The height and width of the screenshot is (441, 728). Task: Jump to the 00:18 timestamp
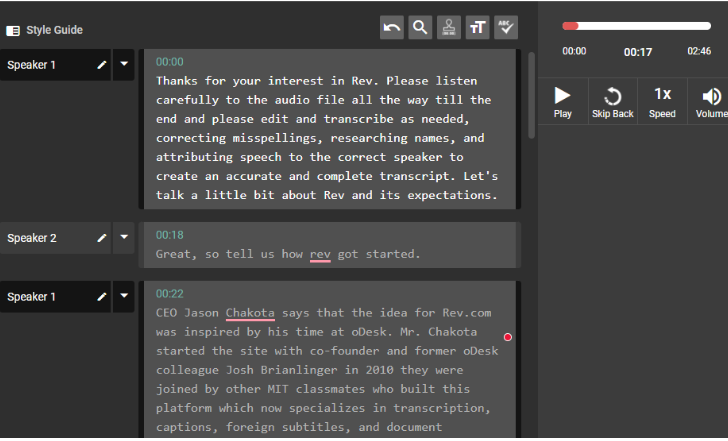coord(169,235)
